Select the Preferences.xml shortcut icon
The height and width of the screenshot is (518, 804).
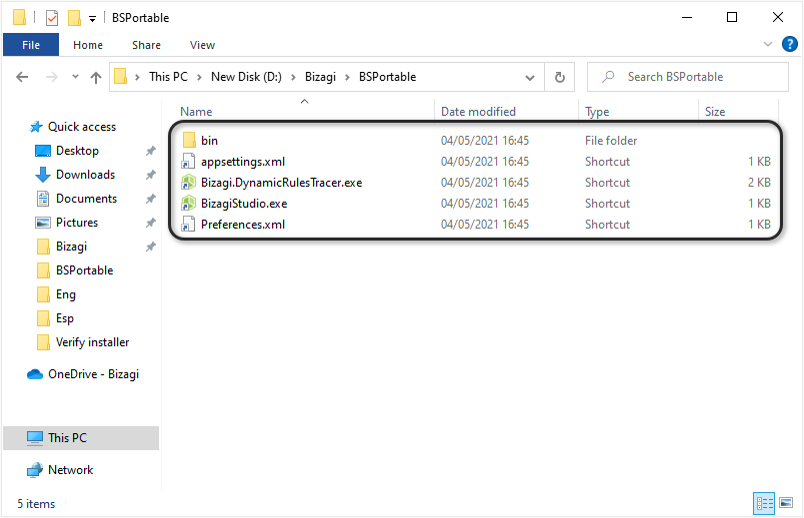[x=188, y=224]
